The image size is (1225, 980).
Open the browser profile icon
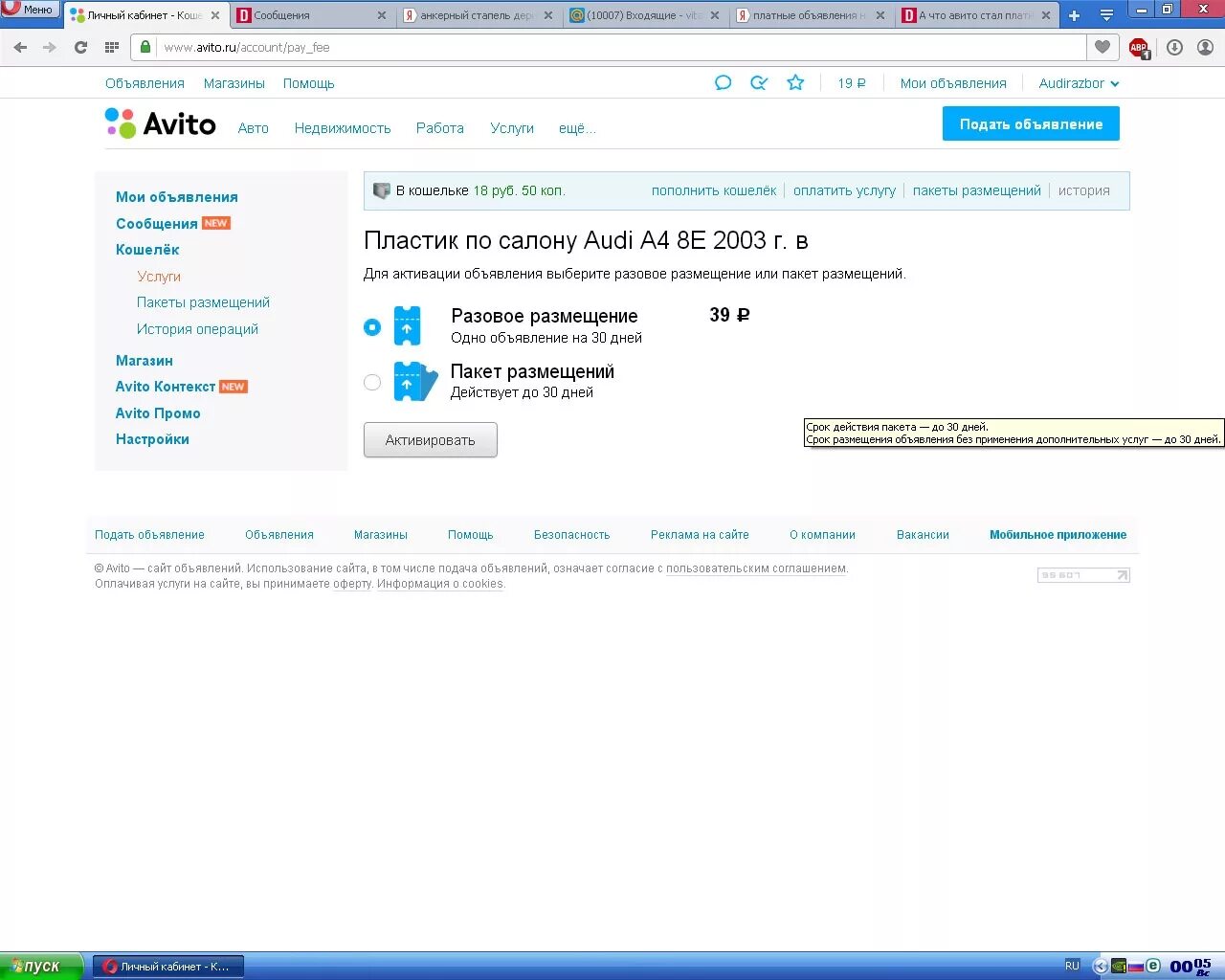point(1206,47)
